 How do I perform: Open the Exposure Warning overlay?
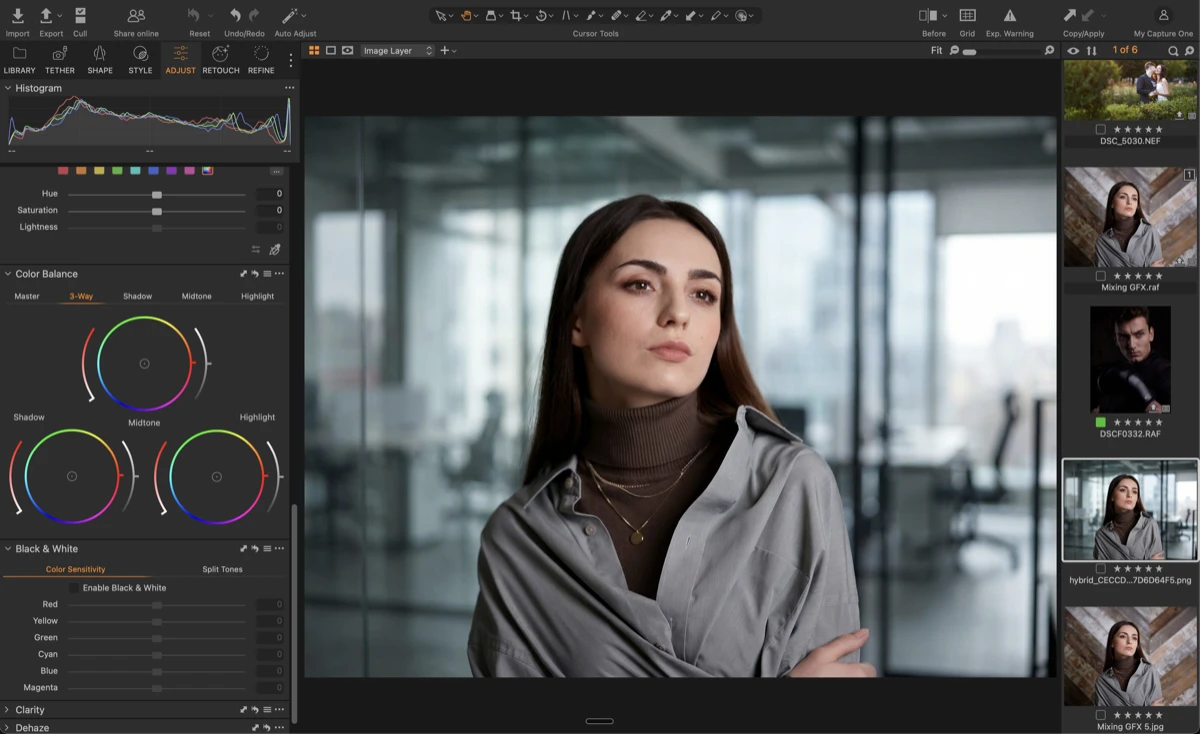point(1010,15)
